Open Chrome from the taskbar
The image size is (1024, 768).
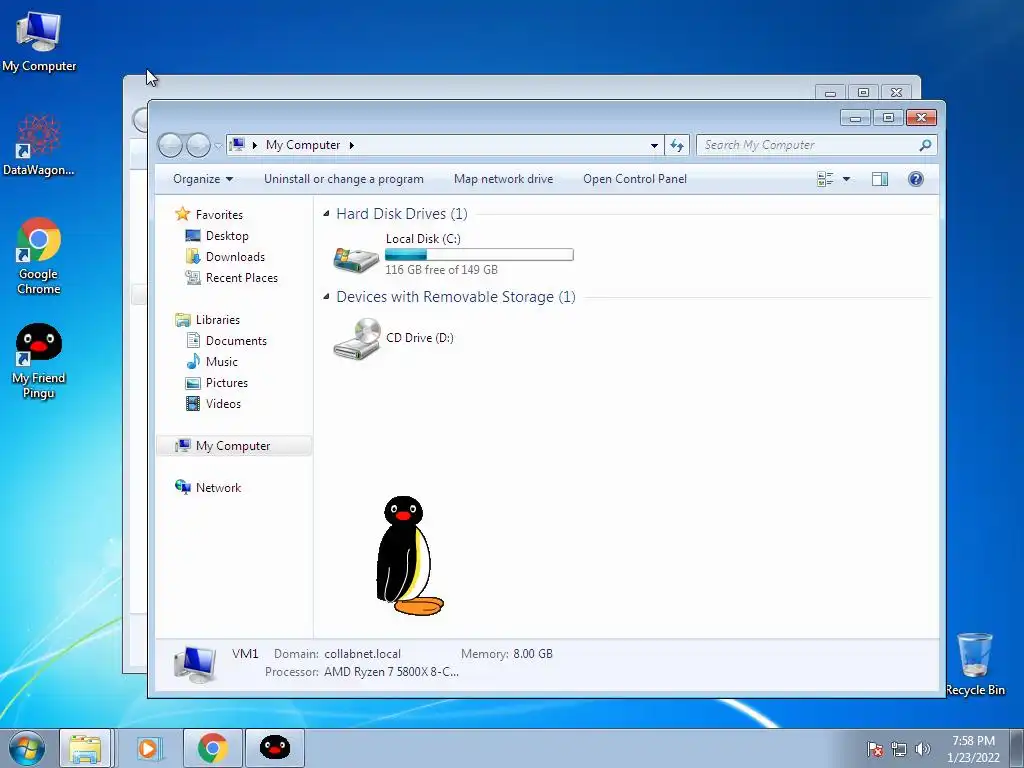(x=212, y=748)
